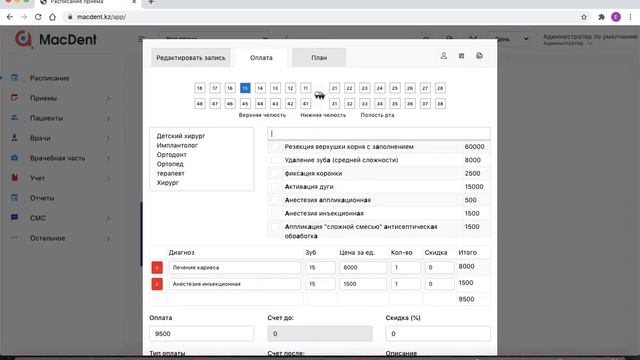Viewport: 640px width, 360px height.
Task: Check the Удаление зуба (средней сложности) service
Action: click(x=276, y=160)
